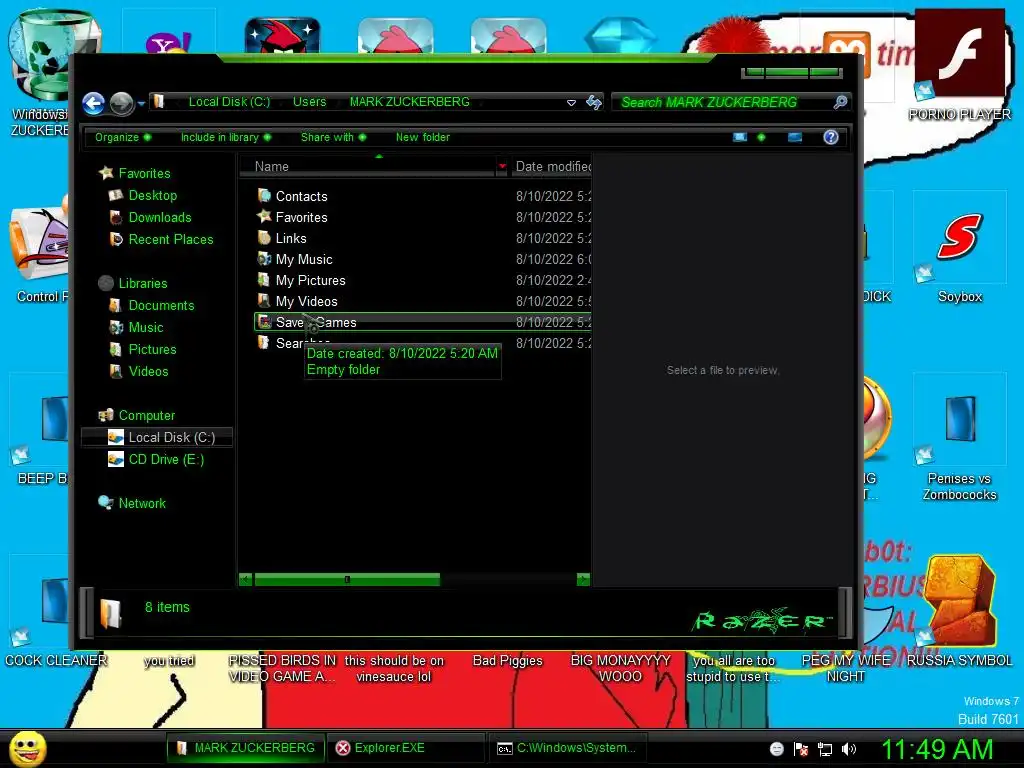
Task: Open the Music library in sidebar
Action: (145, 328)
